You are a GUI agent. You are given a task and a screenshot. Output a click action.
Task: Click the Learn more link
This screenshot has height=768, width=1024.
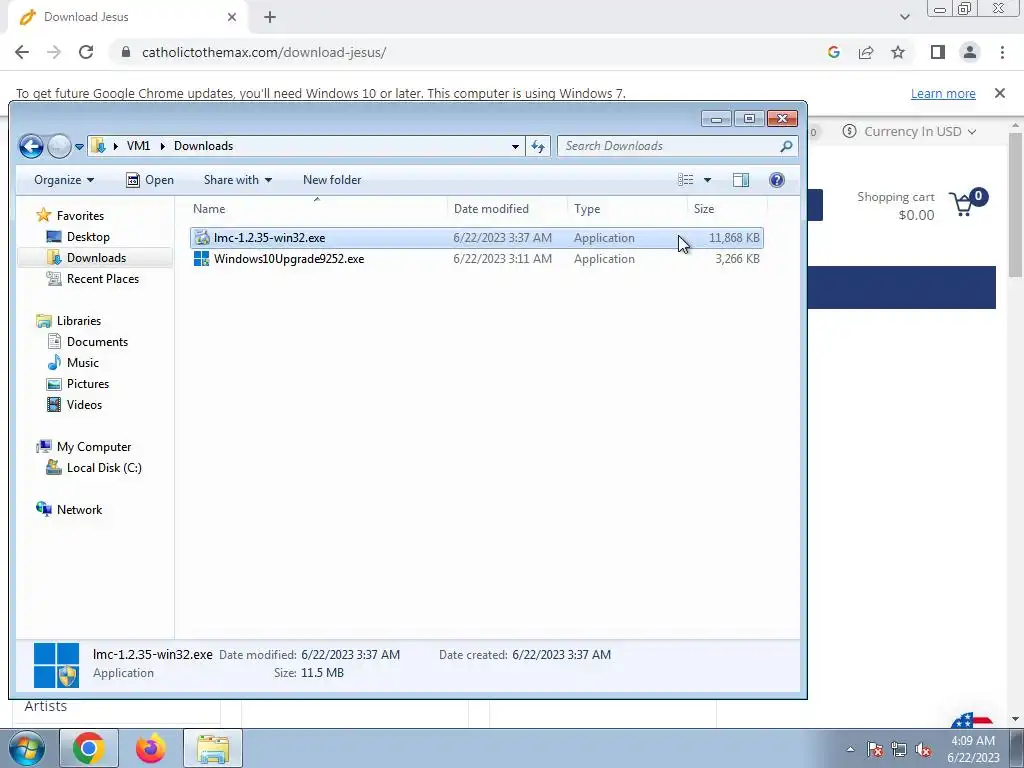click(x=943, y=93)
